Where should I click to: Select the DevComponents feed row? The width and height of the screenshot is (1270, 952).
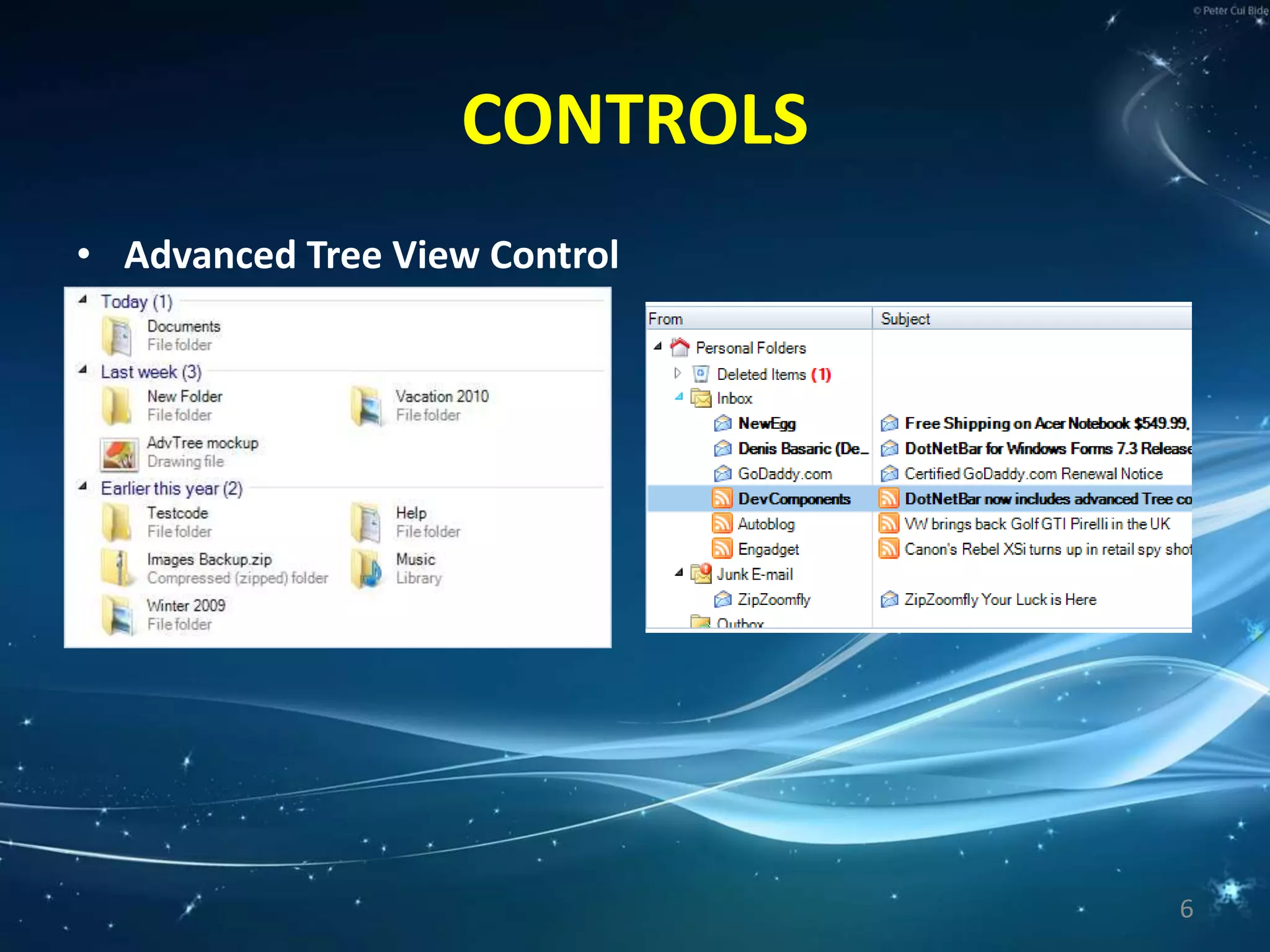click(x=794, y=499)
